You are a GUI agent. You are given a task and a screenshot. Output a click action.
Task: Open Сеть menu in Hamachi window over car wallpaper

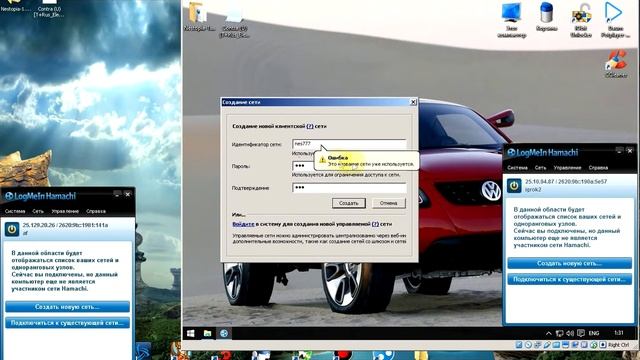[540, 168]
